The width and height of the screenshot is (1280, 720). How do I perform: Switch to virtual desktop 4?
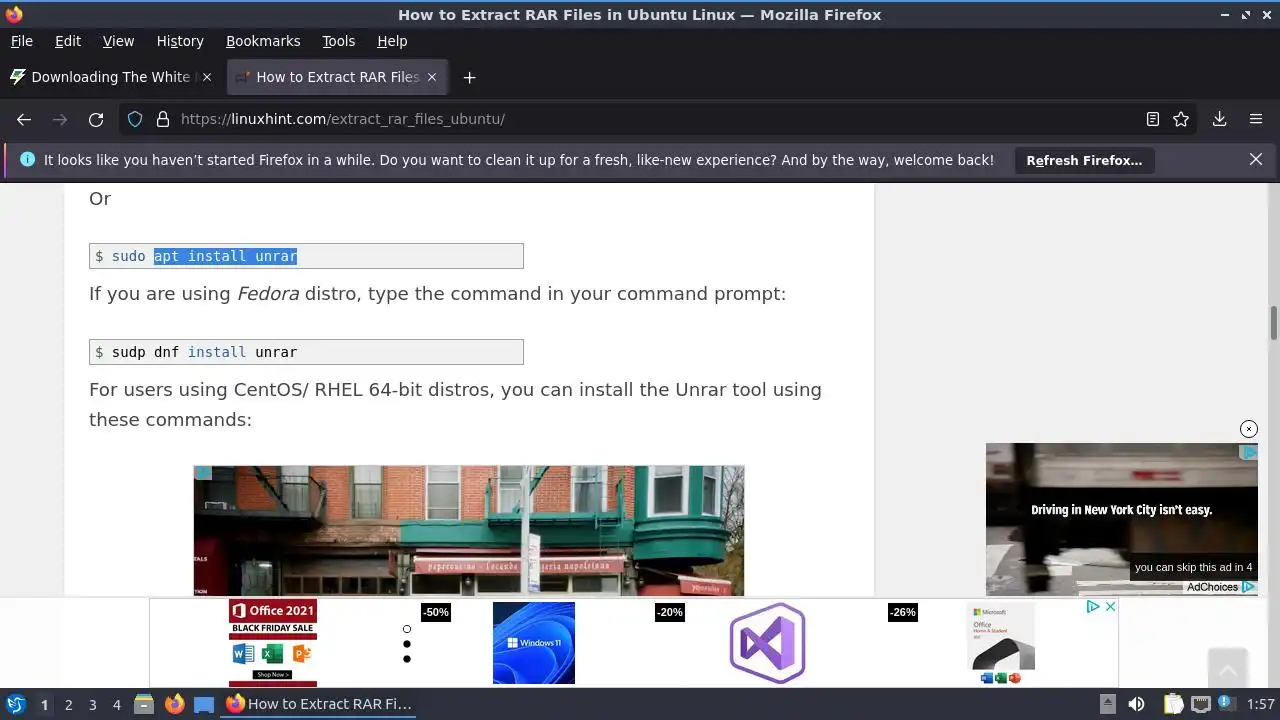[x=116, y=705]
